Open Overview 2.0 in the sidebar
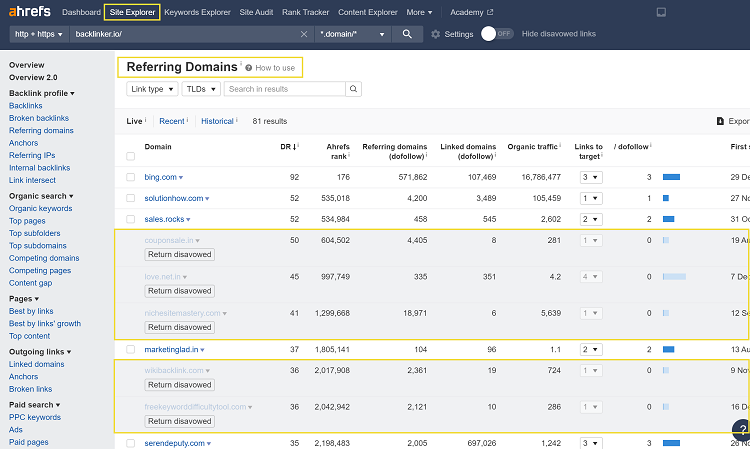750x449 pixels. (33, 77)
